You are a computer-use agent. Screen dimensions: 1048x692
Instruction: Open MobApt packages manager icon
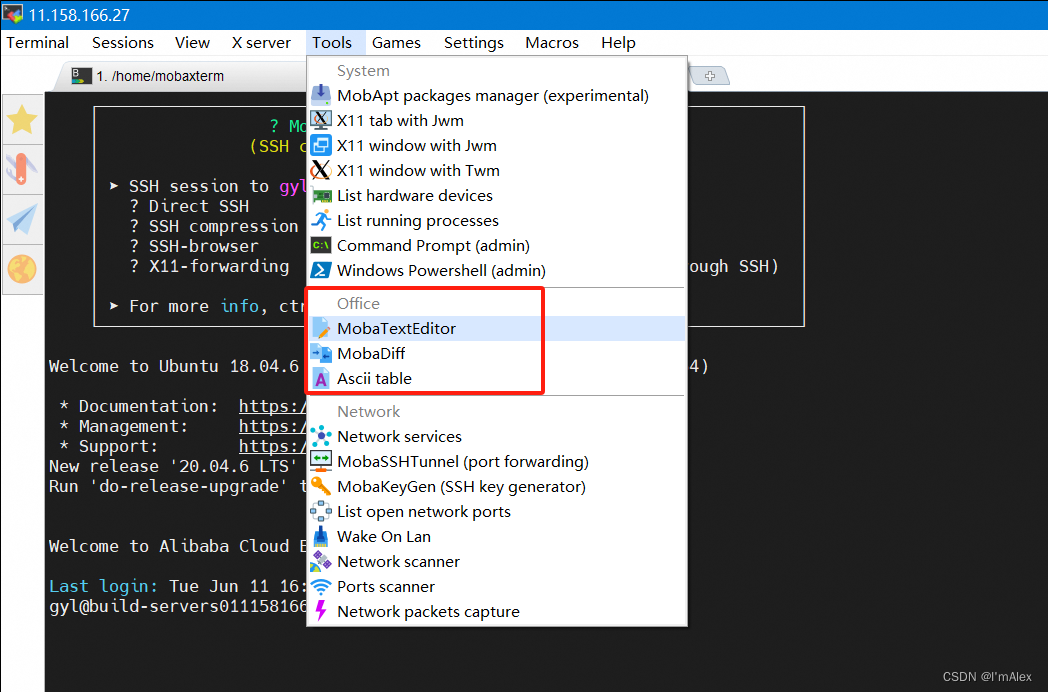click(321, 95)
